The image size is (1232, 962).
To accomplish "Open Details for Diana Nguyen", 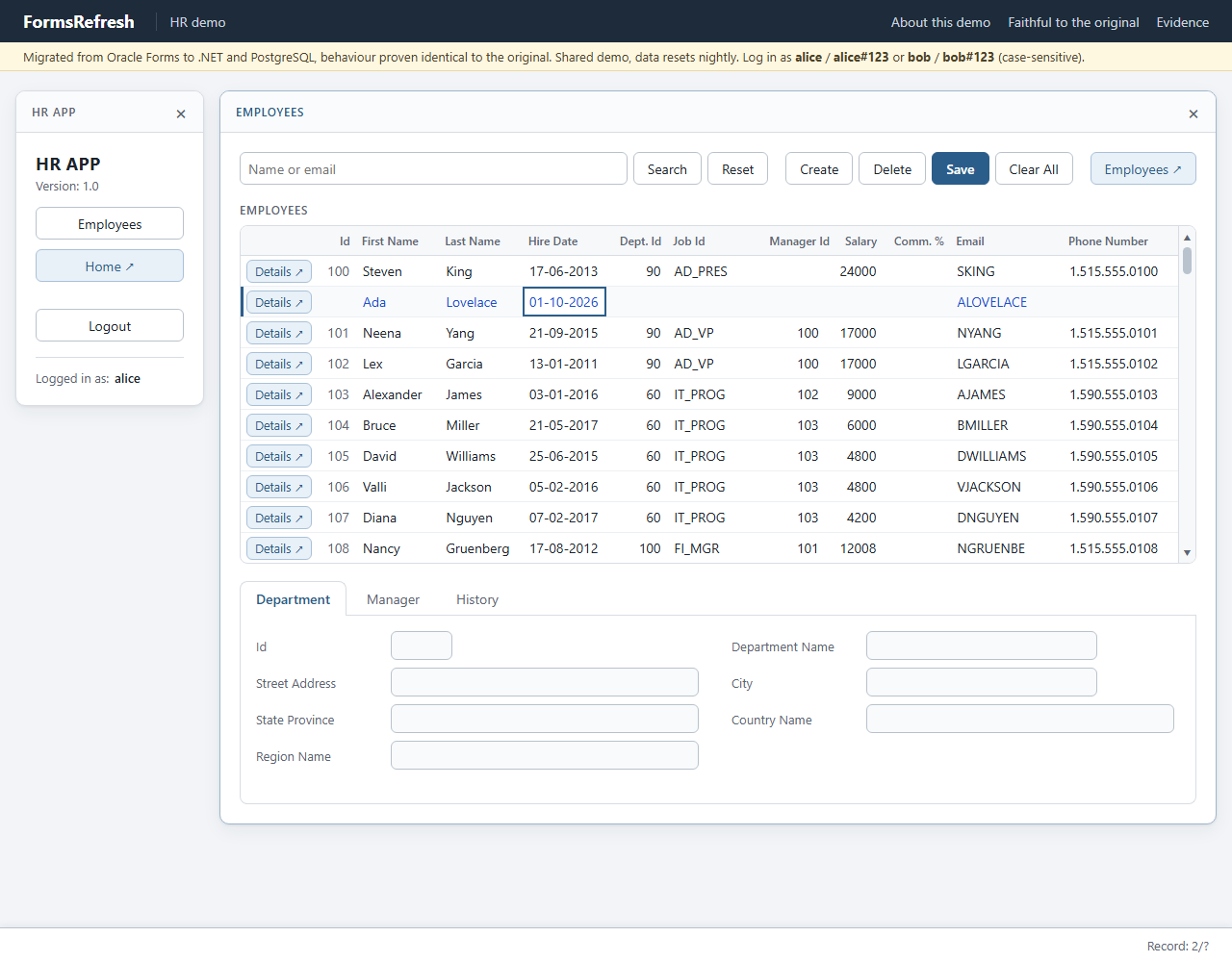I will tap(279, 519).
